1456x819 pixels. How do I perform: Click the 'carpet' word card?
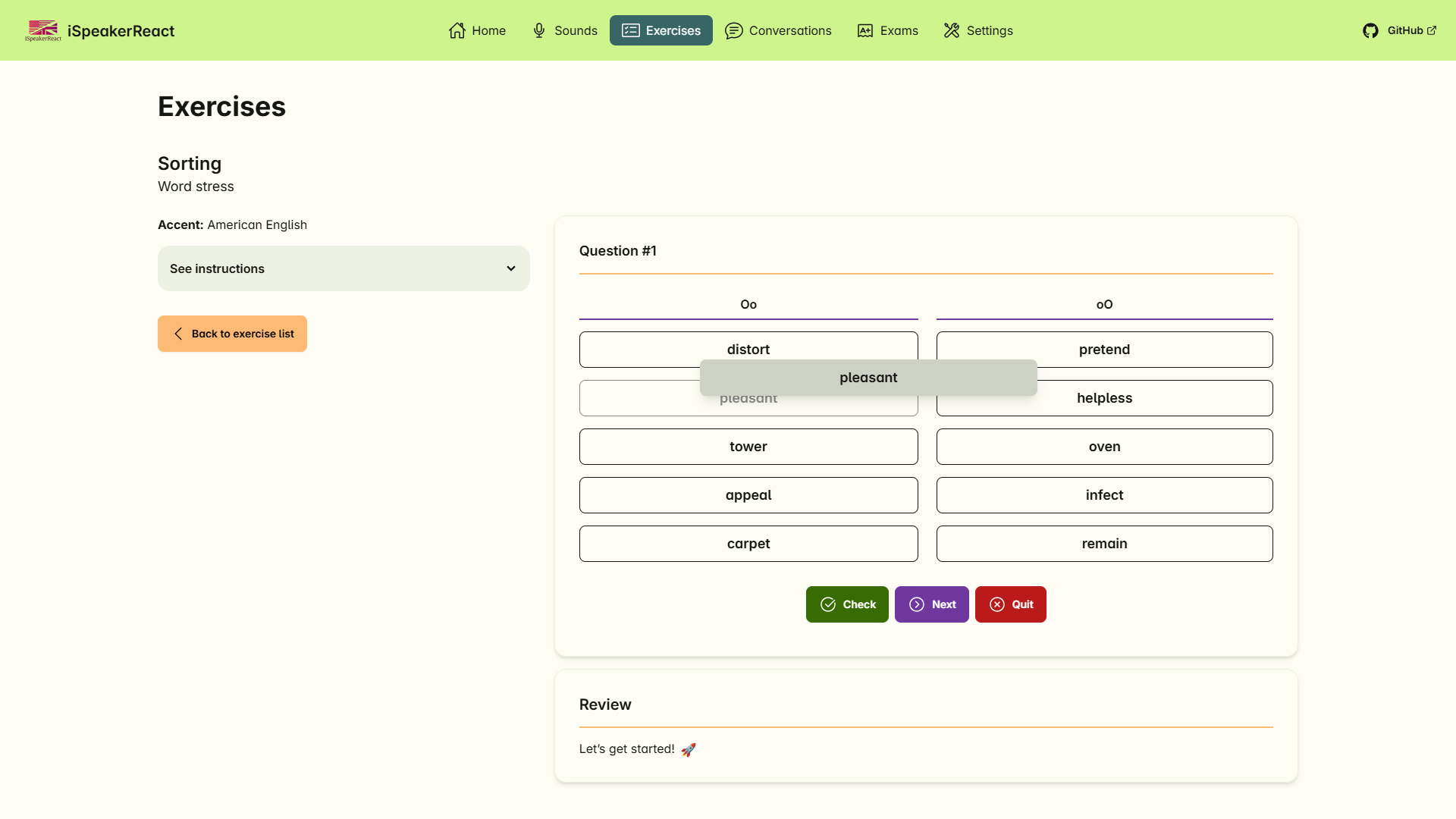click(x=748, y=544)
